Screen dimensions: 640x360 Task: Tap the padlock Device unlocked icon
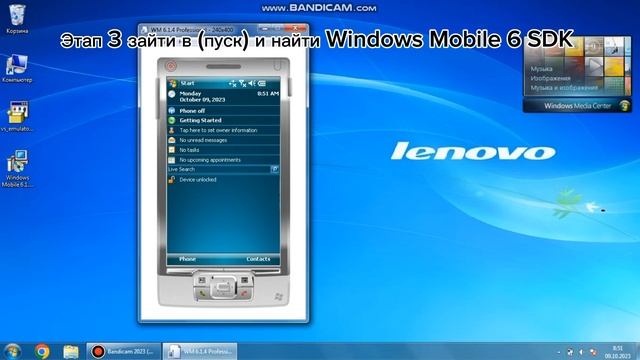click(x=172, y=180)
